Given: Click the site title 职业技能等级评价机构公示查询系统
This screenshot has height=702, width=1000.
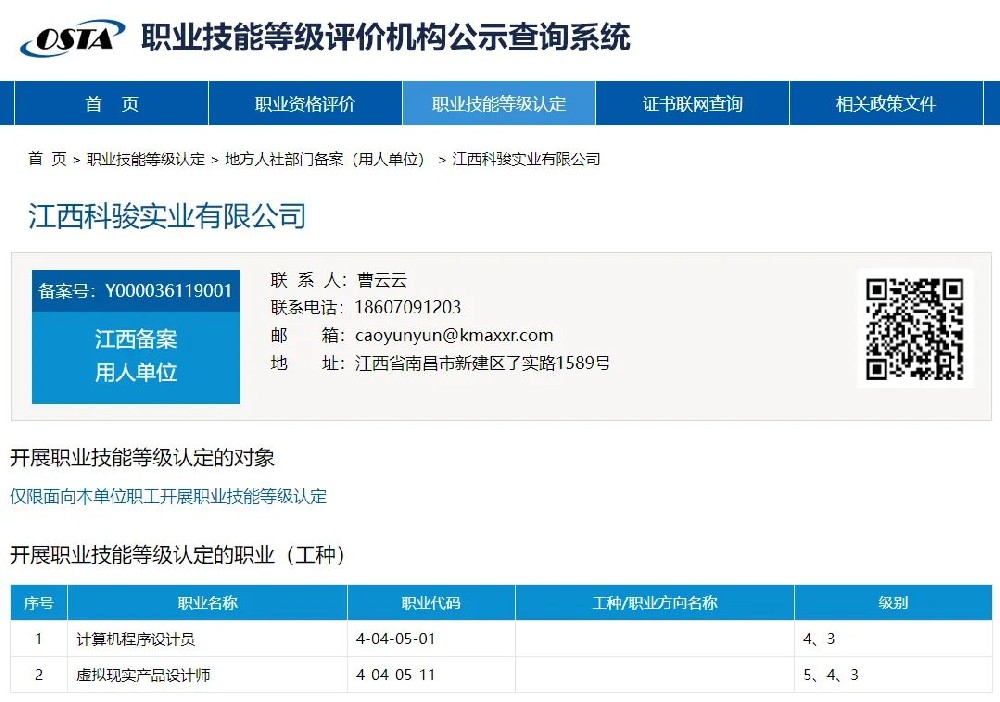Looking at the screenshot, I should 386,37.
